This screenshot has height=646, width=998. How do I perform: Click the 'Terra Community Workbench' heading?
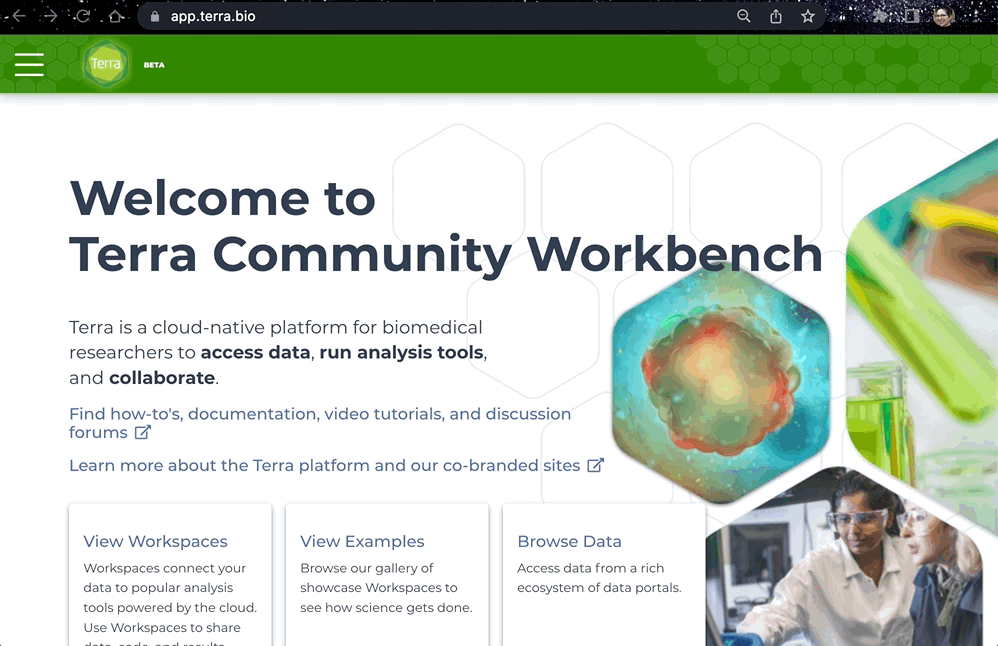pyautogui.click(x=446, y=255)
